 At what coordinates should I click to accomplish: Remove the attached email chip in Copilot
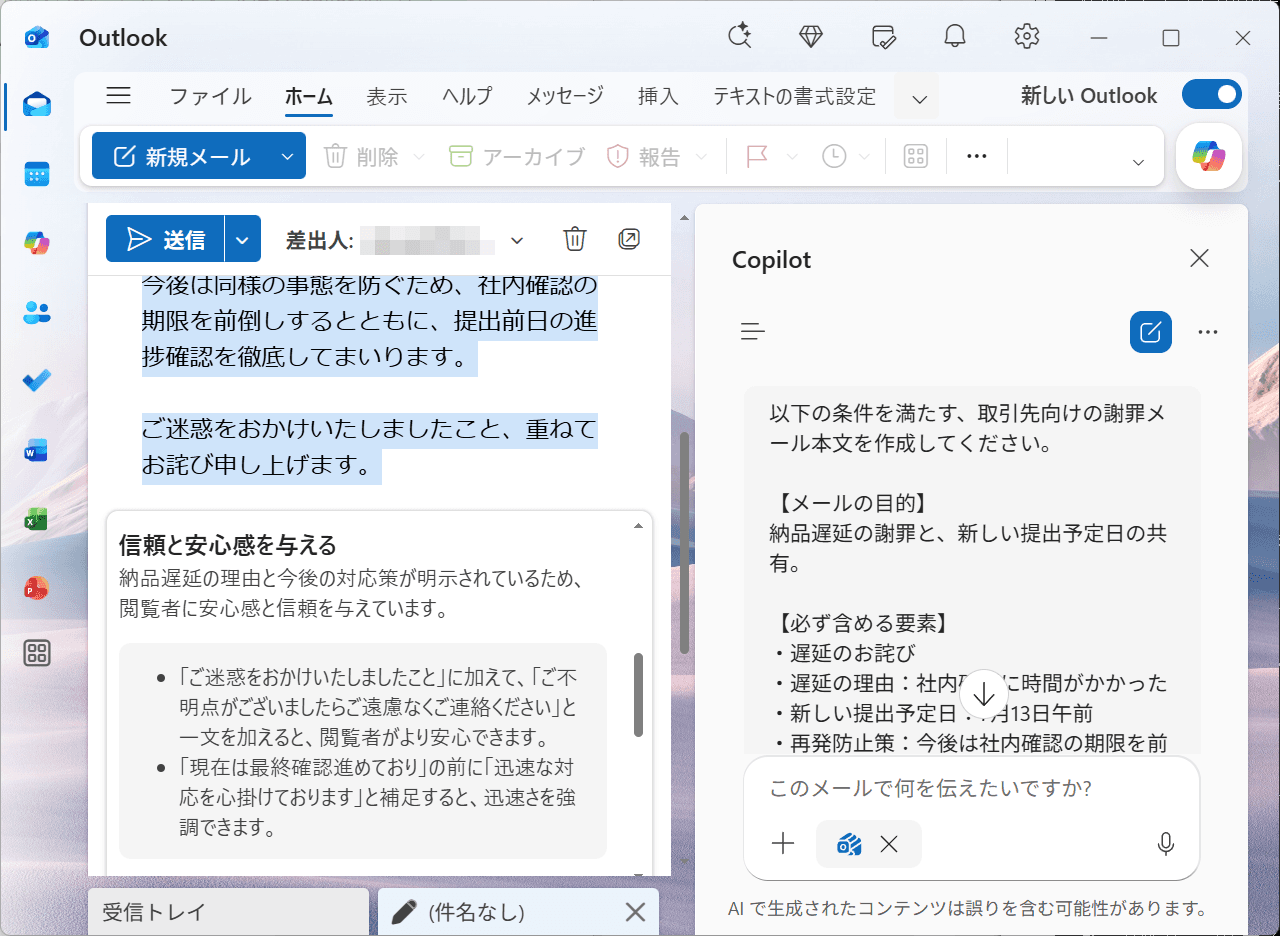coord(889,844)
